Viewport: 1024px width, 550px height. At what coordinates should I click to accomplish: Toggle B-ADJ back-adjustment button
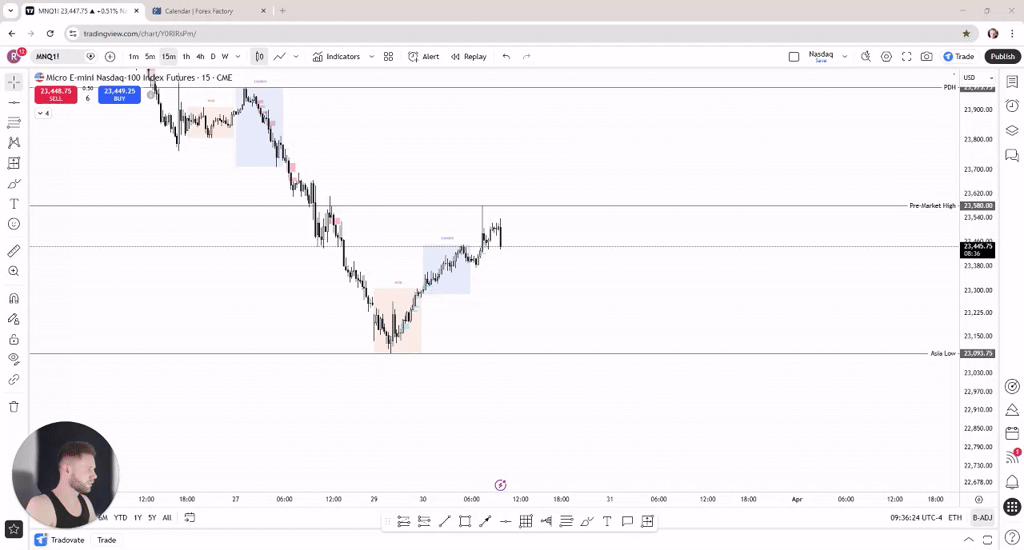click(982, 517)
